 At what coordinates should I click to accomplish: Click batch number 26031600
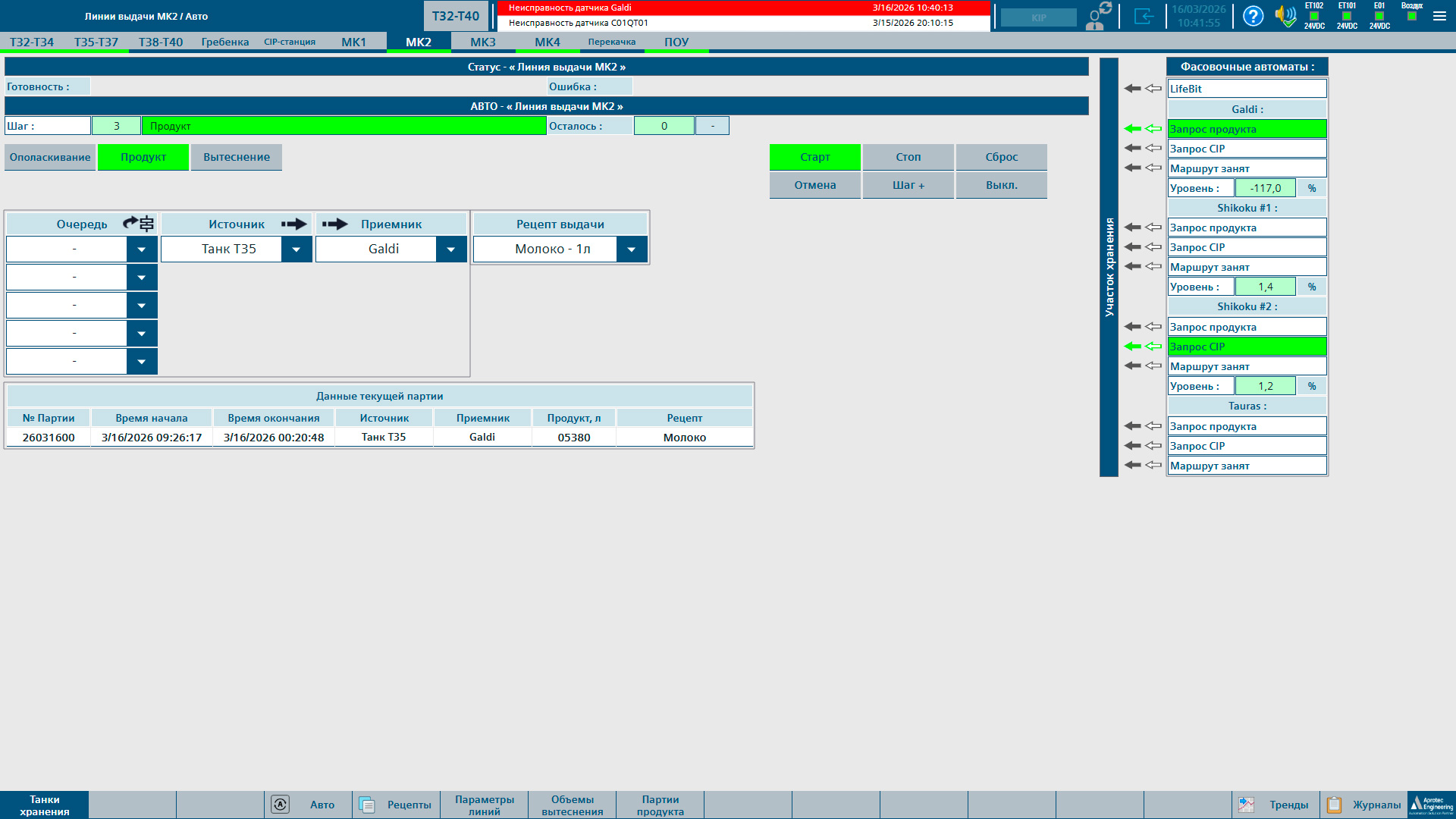click(49, 438)
